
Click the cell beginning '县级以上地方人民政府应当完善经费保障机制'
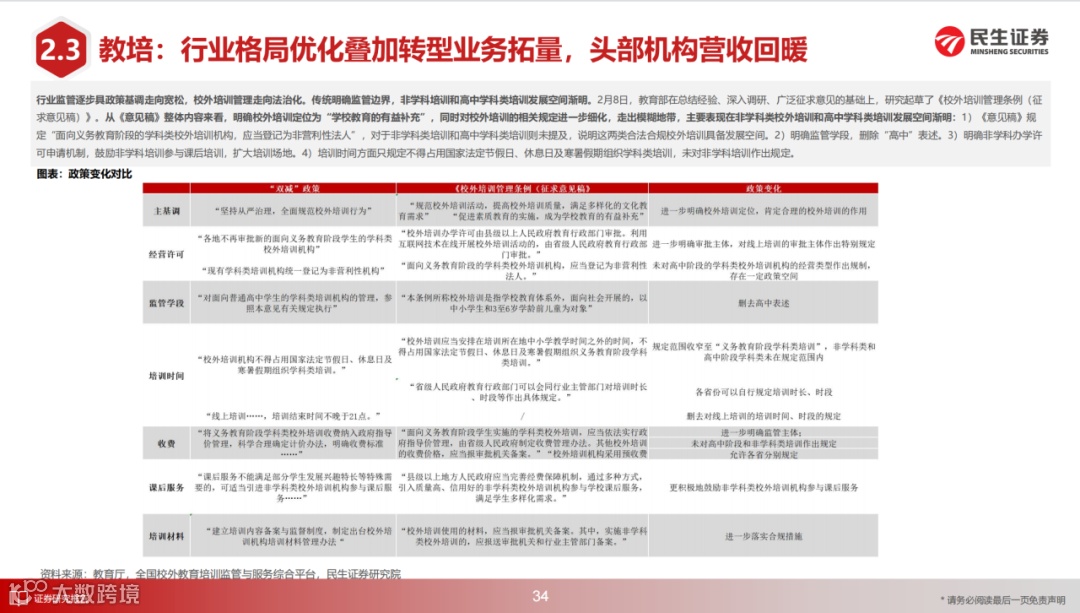pyautogui.click(x=522, y=487)
